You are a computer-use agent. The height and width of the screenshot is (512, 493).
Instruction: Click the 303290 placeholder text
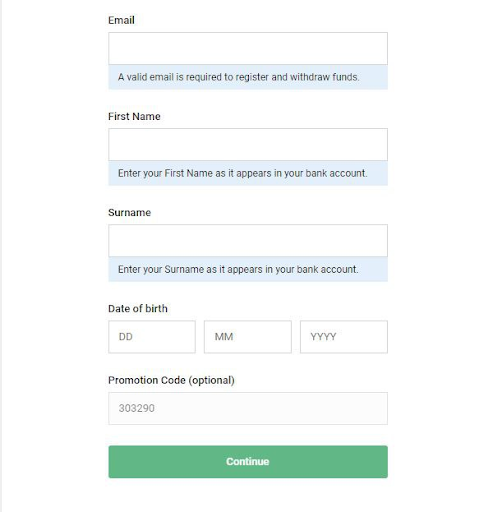click(137, 408)
